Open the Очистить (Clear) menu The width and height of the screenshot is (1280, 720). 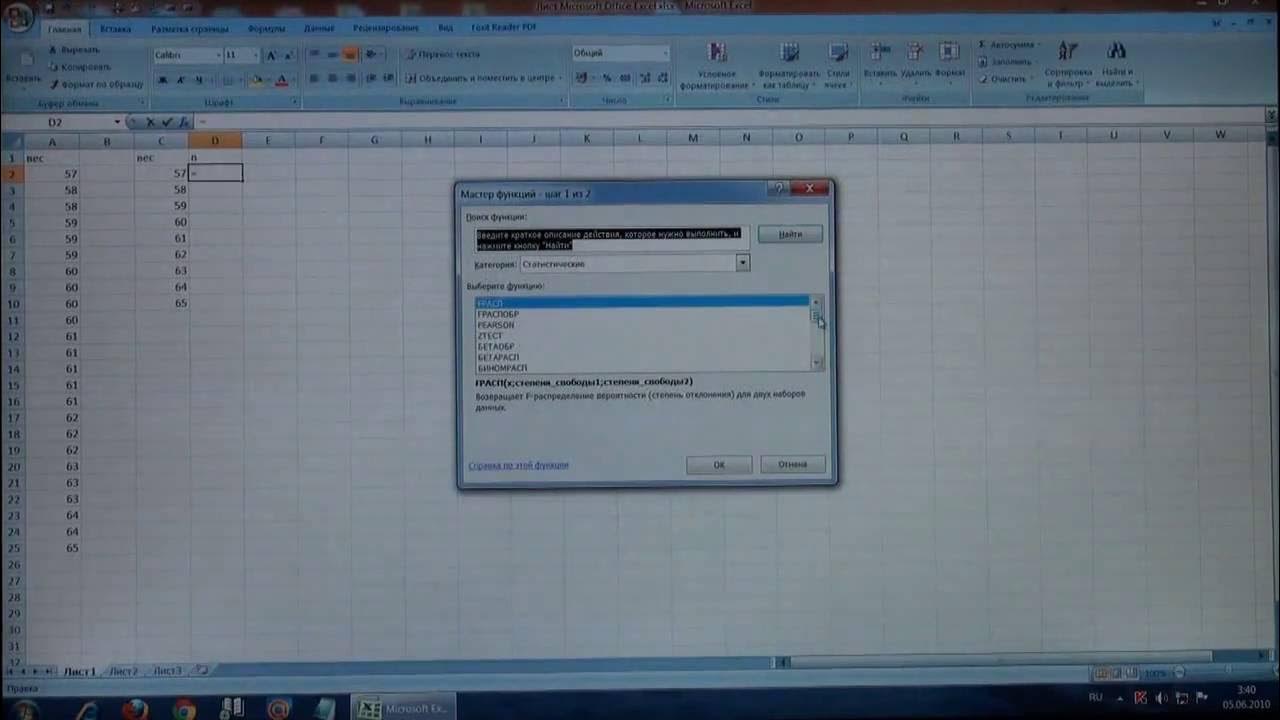pyautogui.click(x=1005, y=79)
